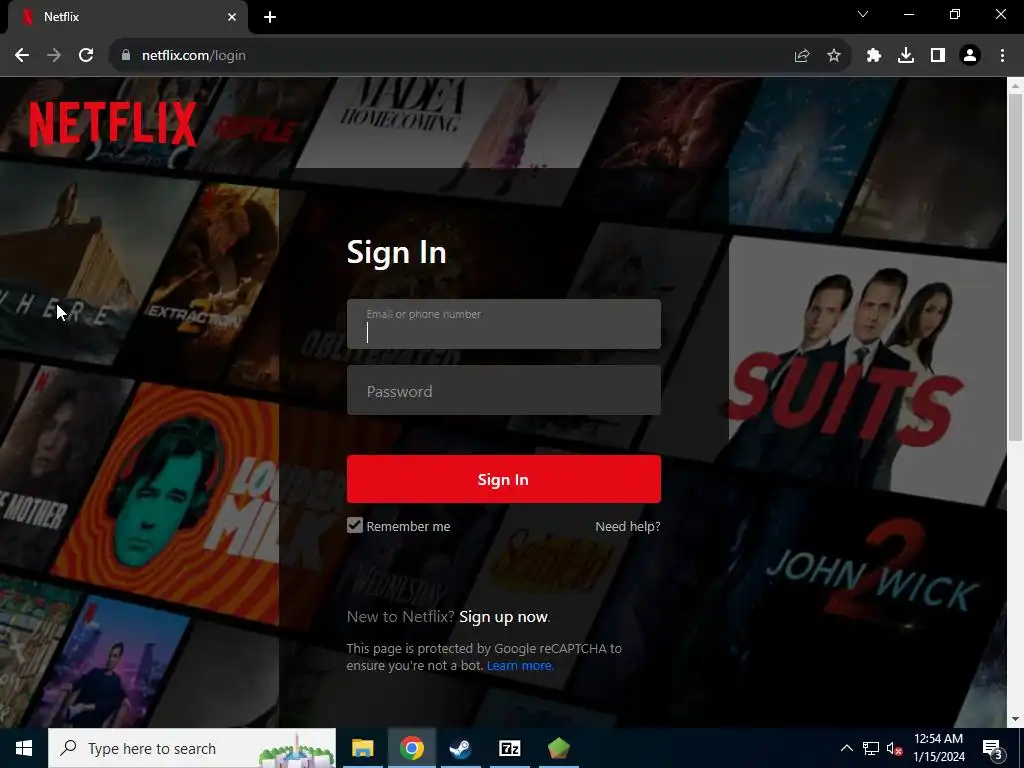Focus the Email or phone number field
This screenshot has width=1024, height=768.
click(504, 324)
